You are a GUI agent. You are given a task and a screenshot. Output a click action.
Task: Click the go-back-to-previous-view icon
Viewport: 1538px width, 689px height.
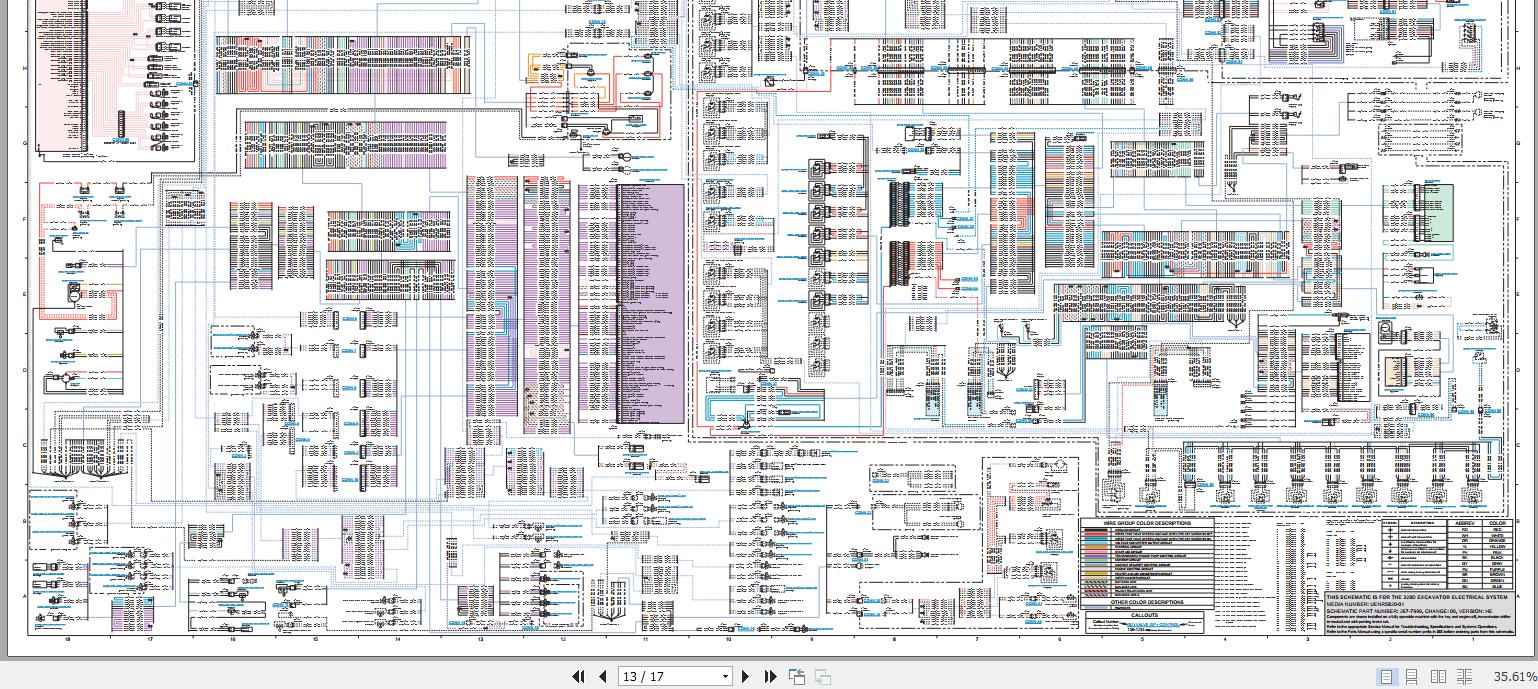click(797, 677)
